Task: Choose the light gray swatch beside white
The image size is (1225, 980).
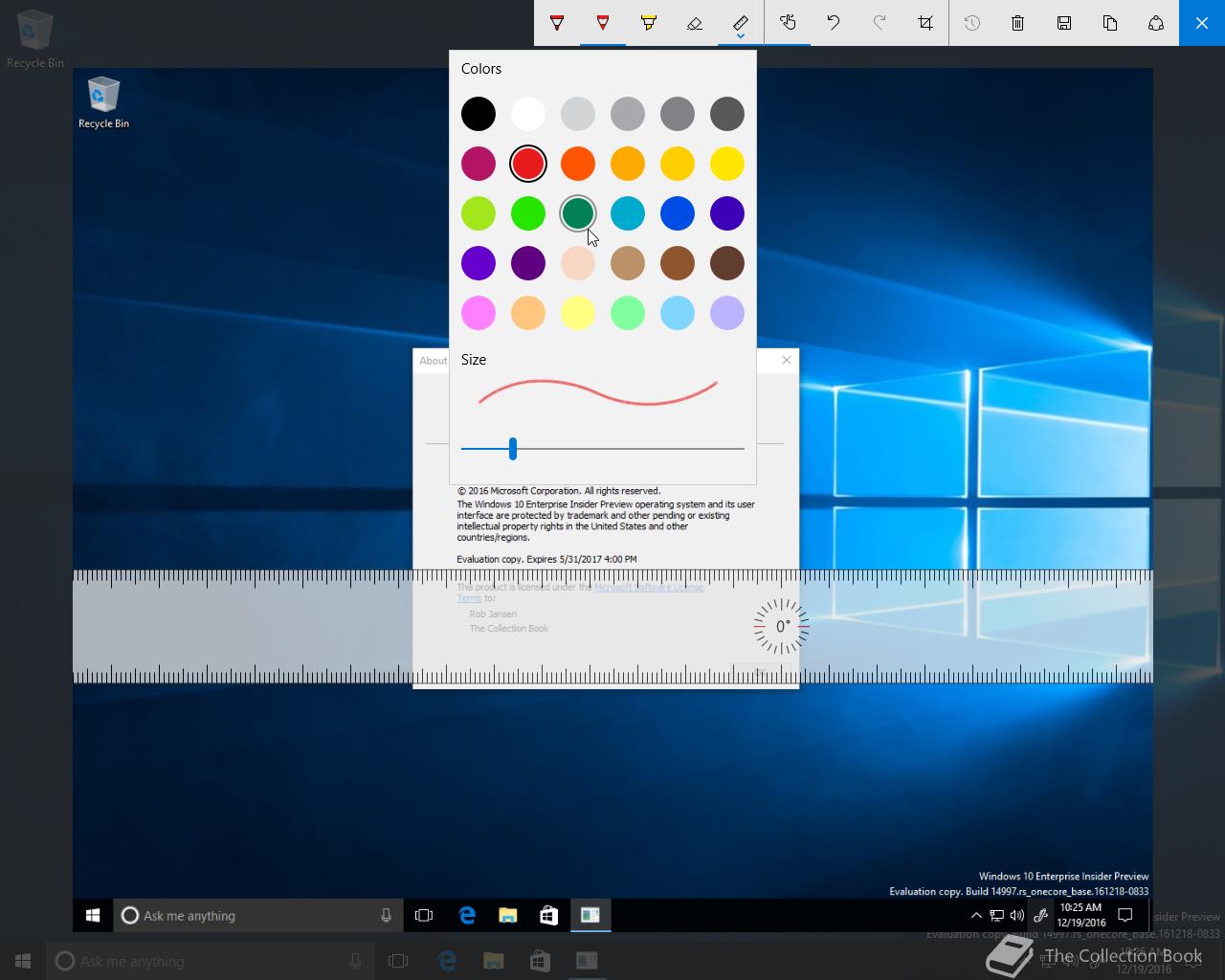Action: click(x=578, y=114)
